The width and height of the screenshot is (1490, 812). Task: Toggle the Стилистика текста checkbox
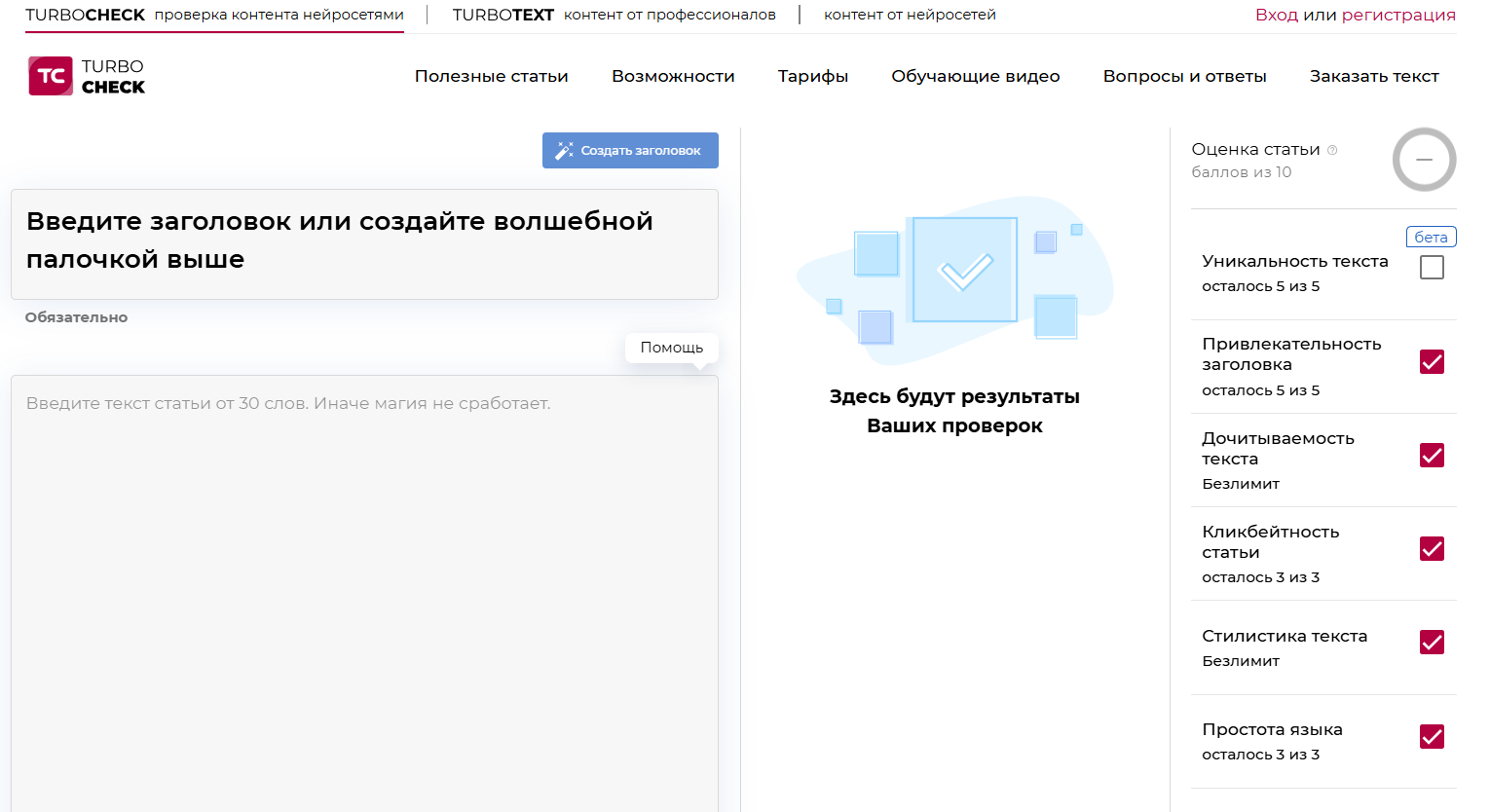pyautogui.click(x=1432, y=643)
